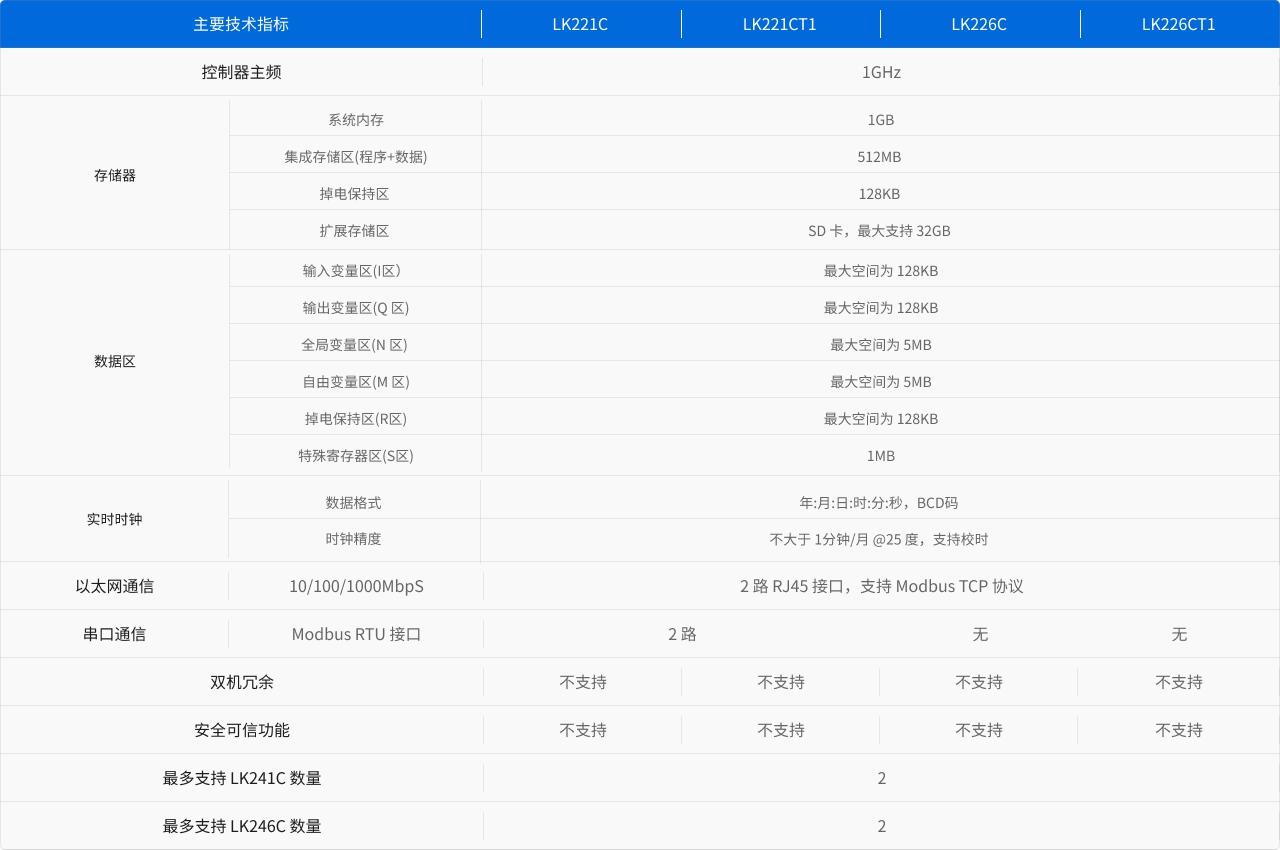Screen dimensions: 1280x850
Task: Click the '128KB' value for 掉电保持区
Action: click(880, 194)
